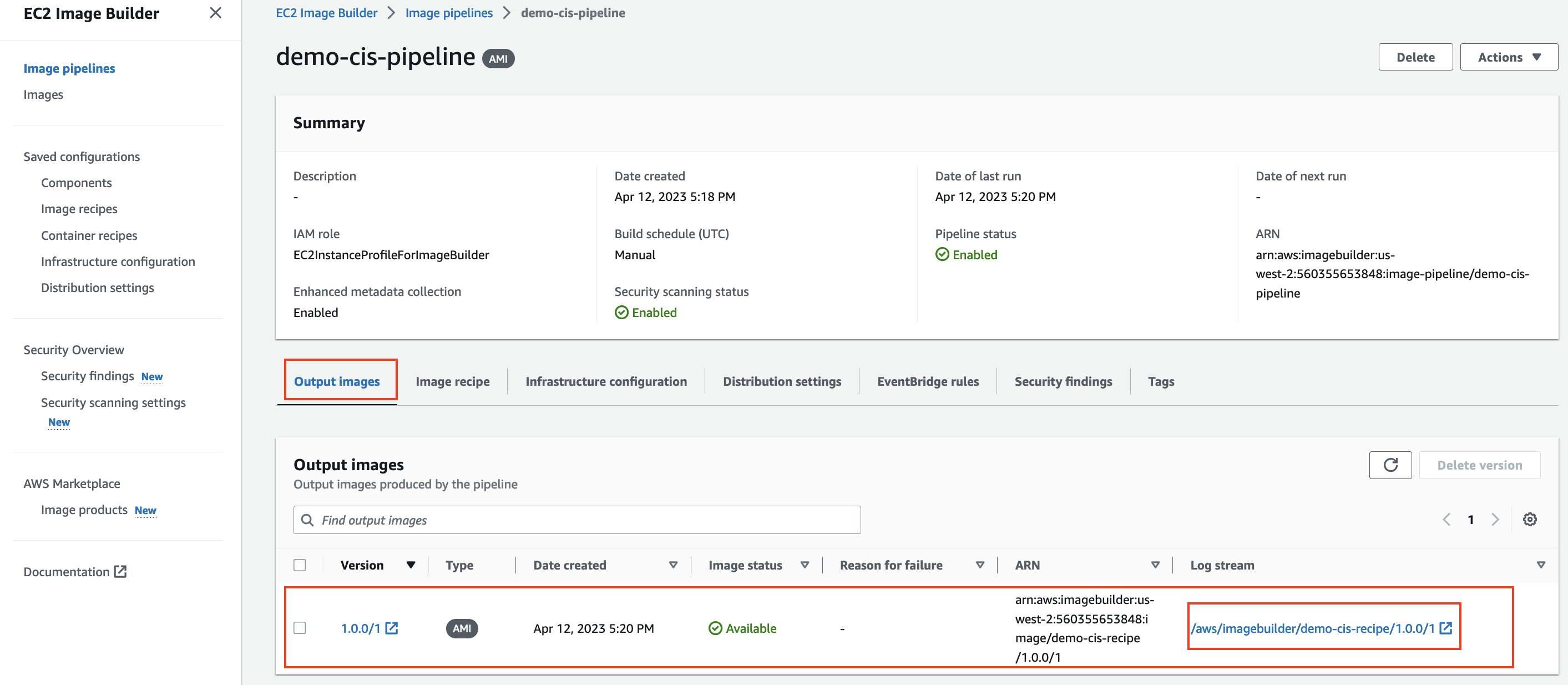The image size is (1568, 685).
Task: Go to previous page arrow in pagination
Action: point(1446,520)
